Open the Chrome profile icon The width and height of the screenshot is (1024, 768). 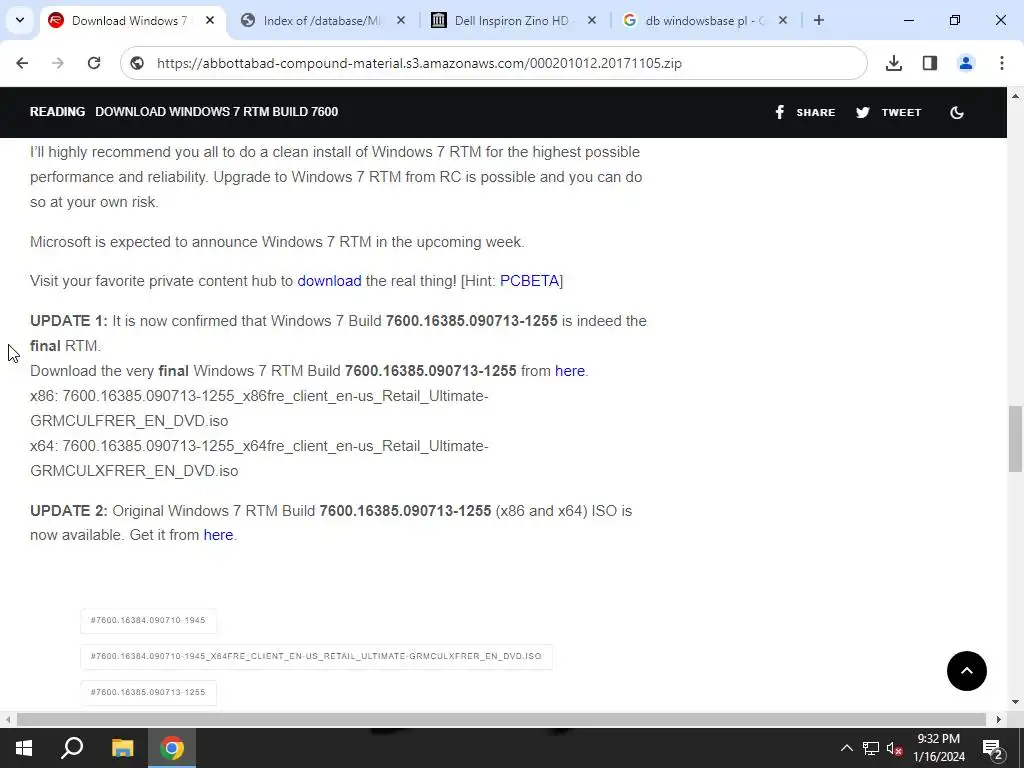[966, 63]
